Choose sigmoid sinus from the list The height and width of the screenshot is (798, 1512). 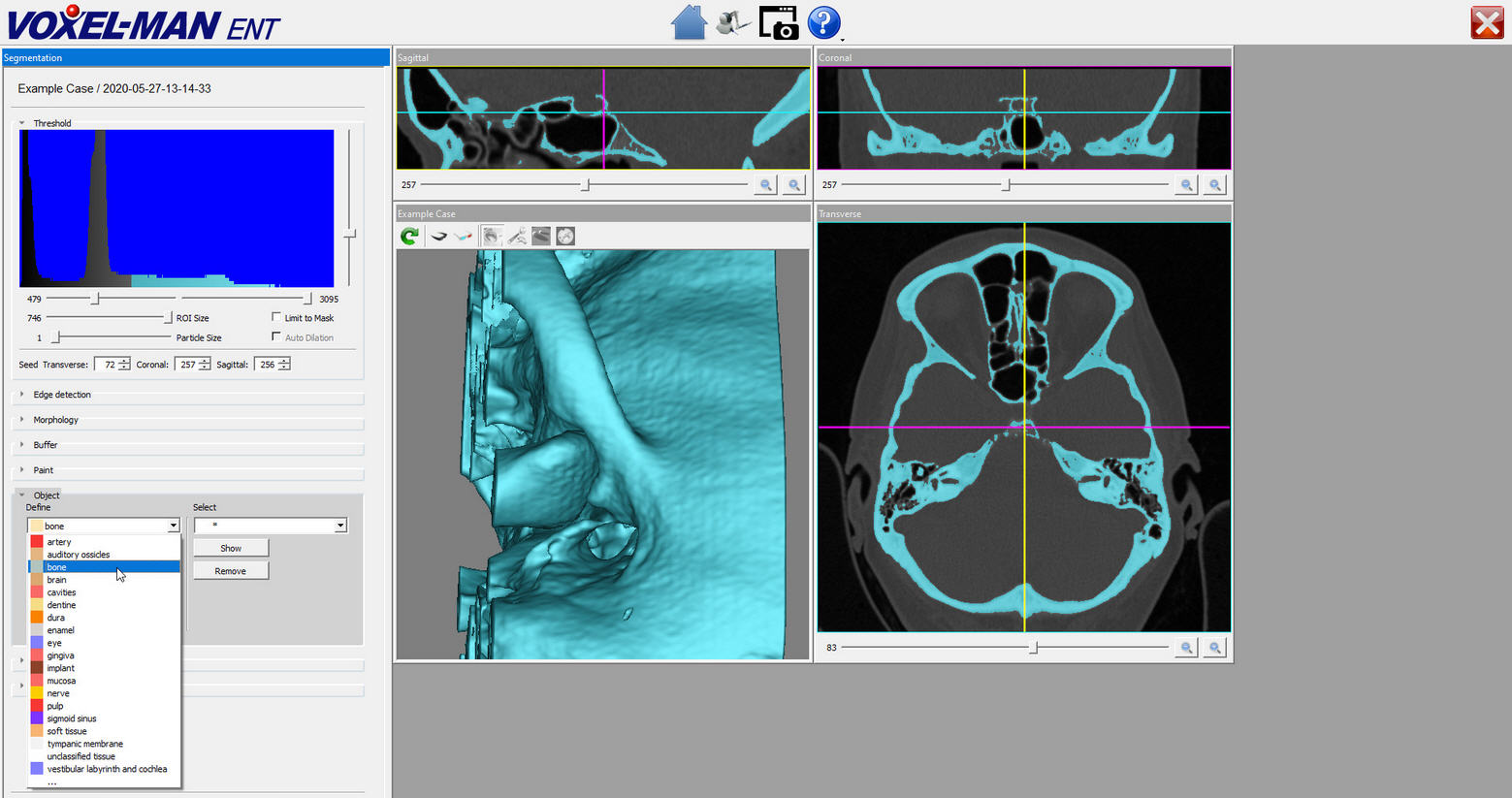(104, 718)
